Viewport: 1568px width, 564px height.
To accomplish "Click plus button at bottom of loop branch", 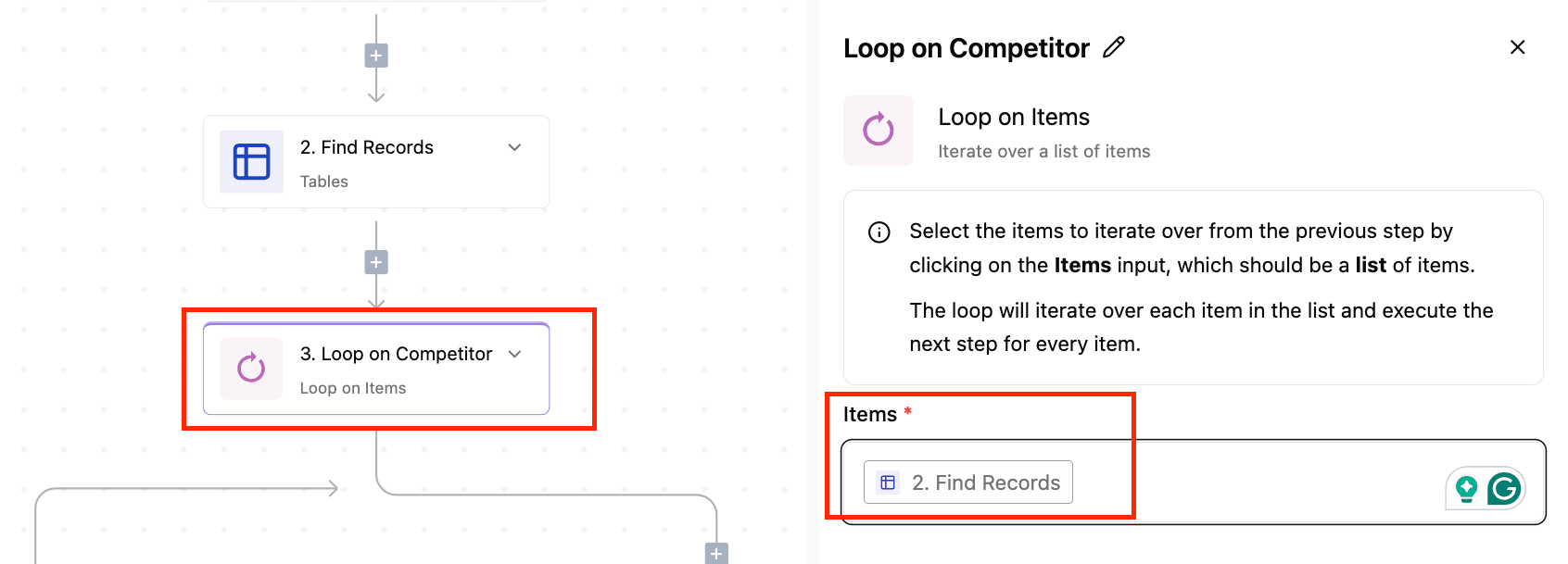I will [716, 554].
